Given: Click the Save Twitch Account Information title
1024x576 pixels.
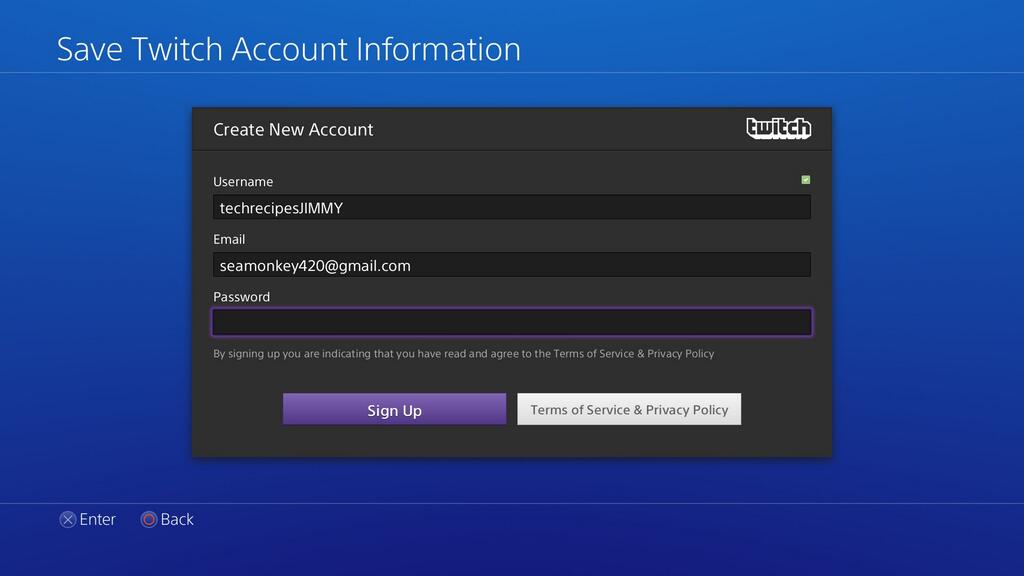Looking at the screenshot, I should click(x=289, y=49).
